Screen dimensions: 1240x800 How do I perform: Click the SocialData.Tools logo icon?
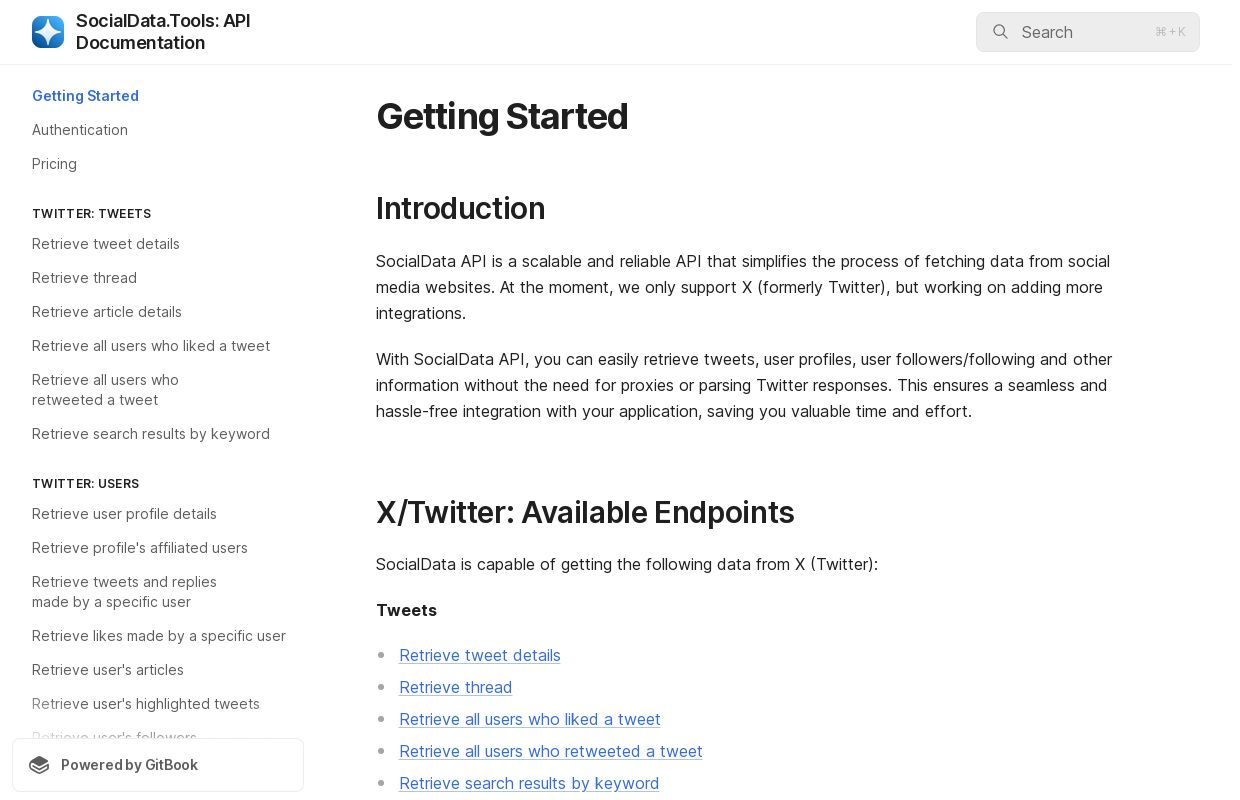pos(48,32)
